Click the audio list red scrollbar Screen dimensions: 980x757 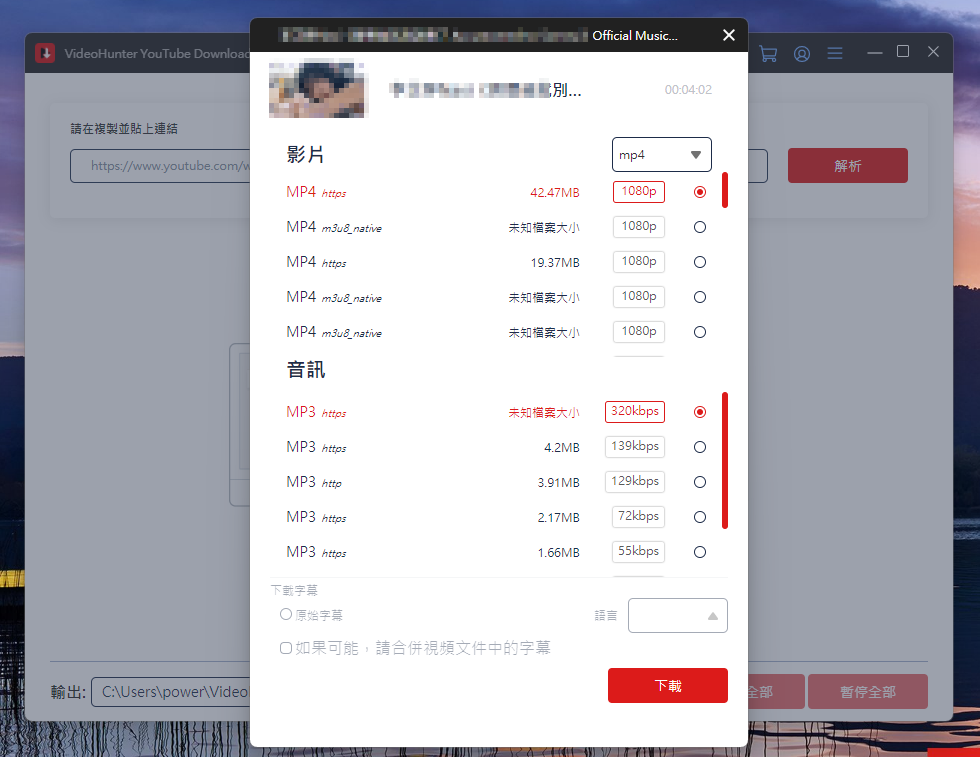click(x=724, y=460)
